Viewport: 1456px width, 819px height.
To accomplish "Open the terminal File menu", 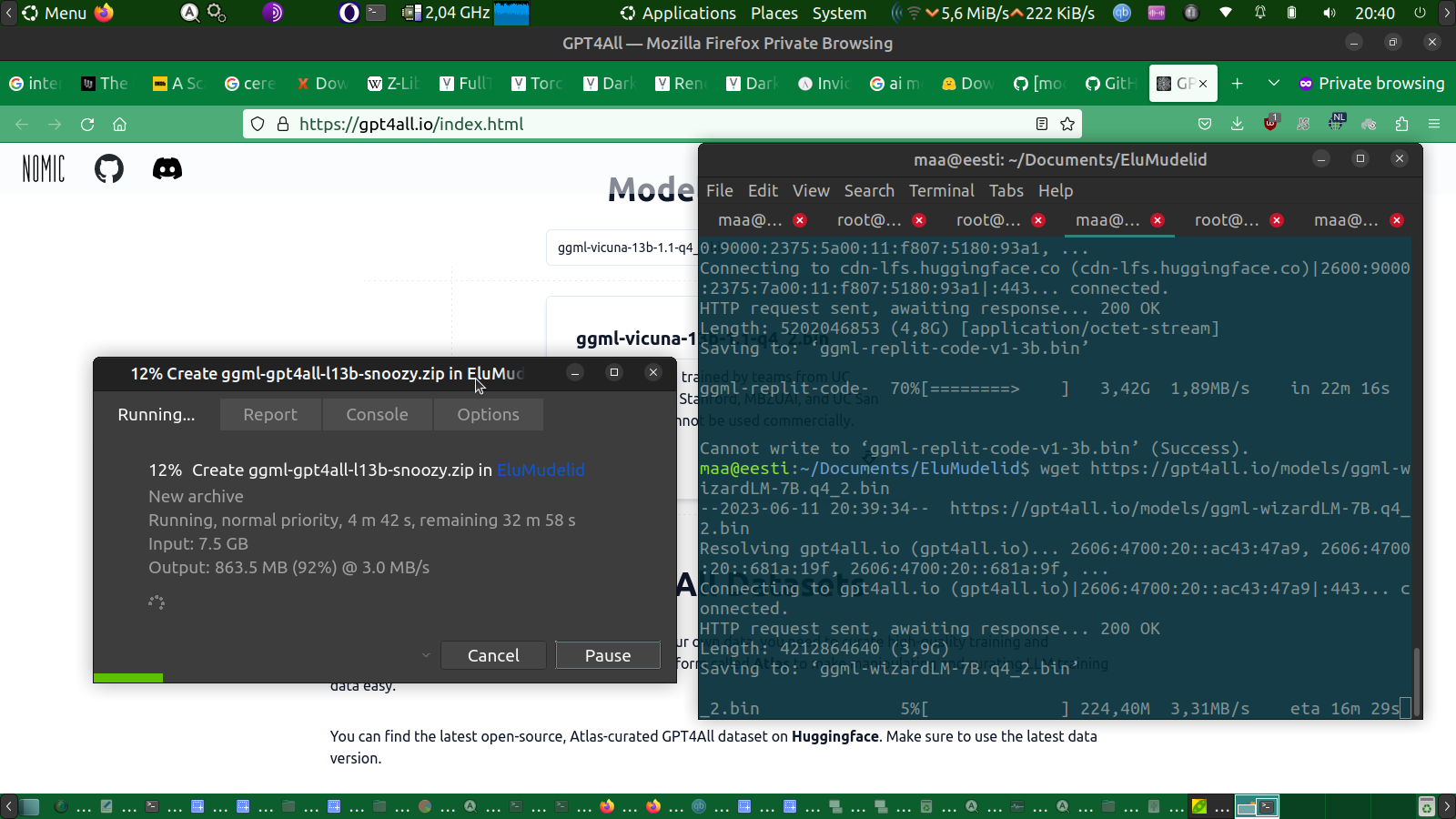I will pos(720,190).
